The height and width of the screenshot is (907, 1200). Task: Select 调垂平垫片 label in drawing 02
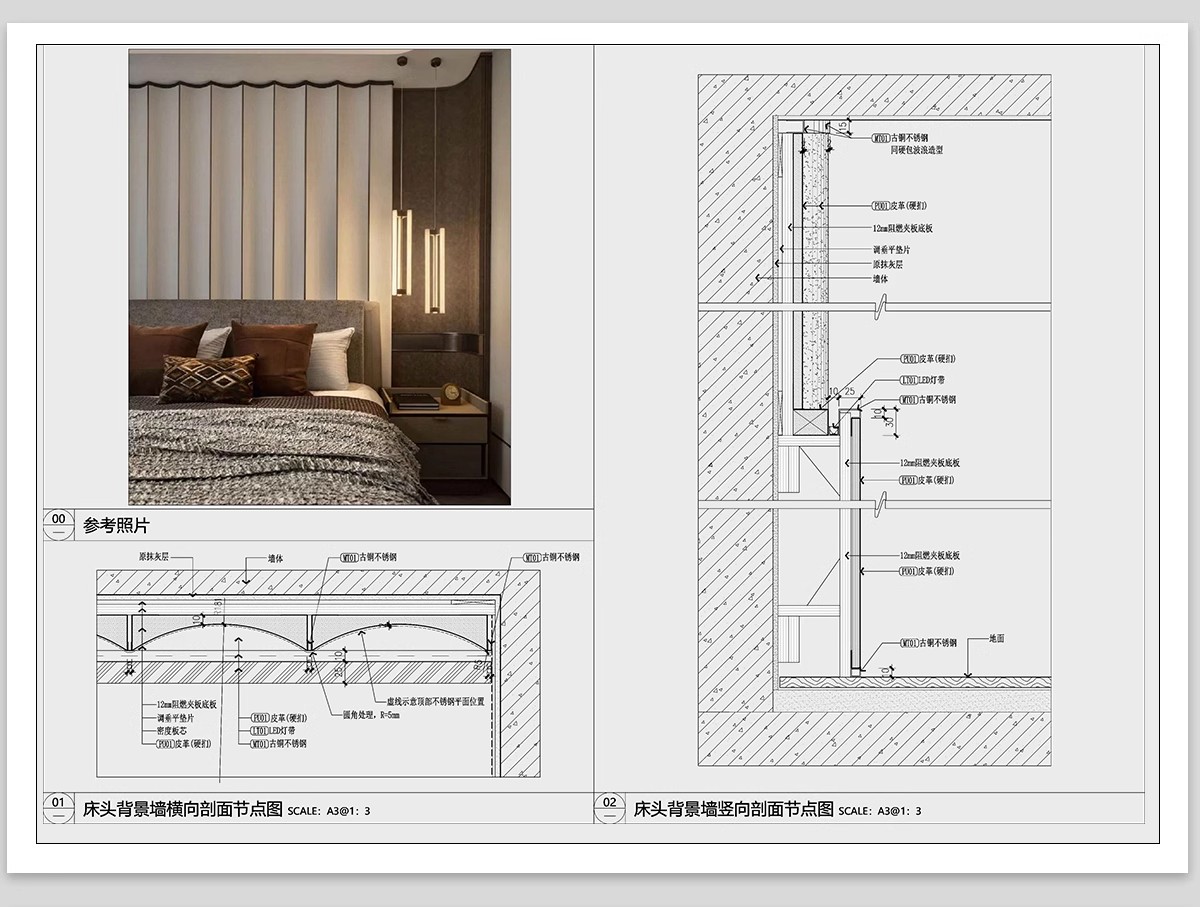(892, 250)
